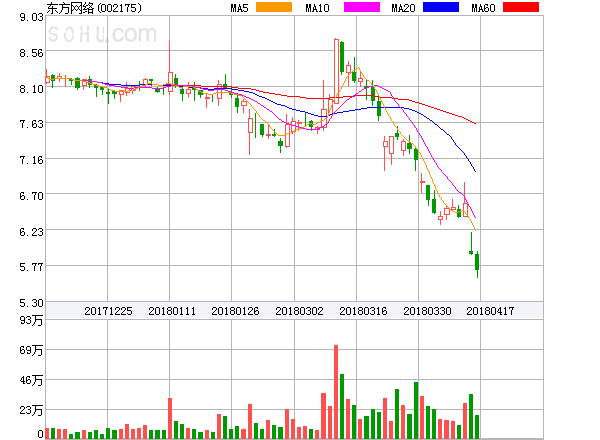Click the 20171225 date label
Viewport: 600px width, 440px height.
(108, 311)
